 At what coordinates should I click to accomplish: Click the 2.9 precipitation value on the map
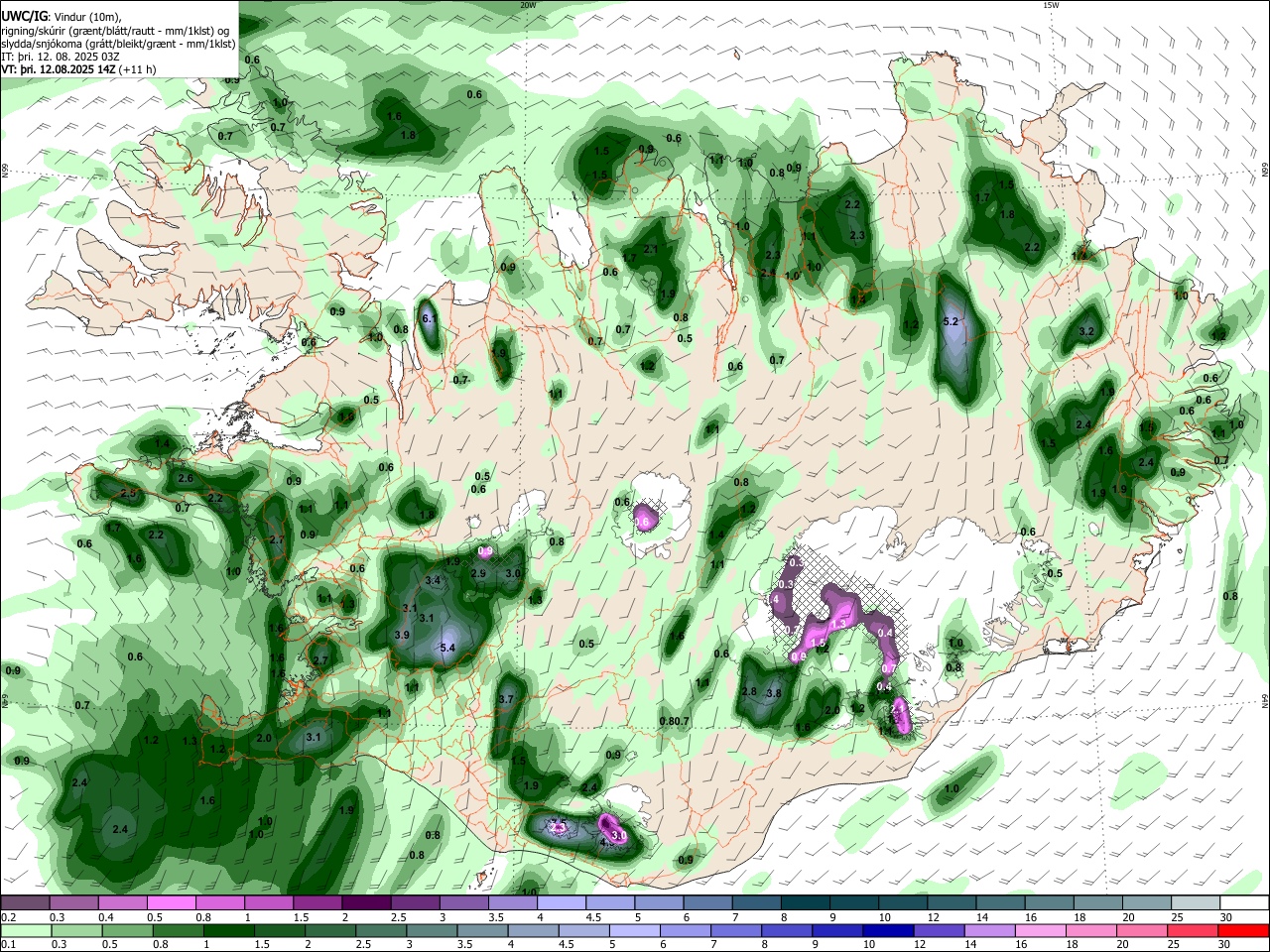tap(478, 574)
